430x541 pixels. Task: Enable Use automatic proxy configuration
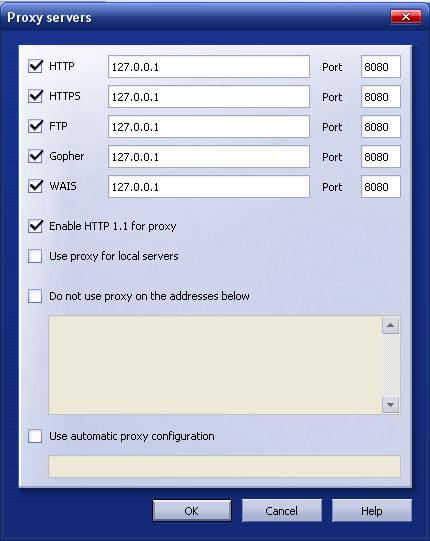(x=35, y=436)
